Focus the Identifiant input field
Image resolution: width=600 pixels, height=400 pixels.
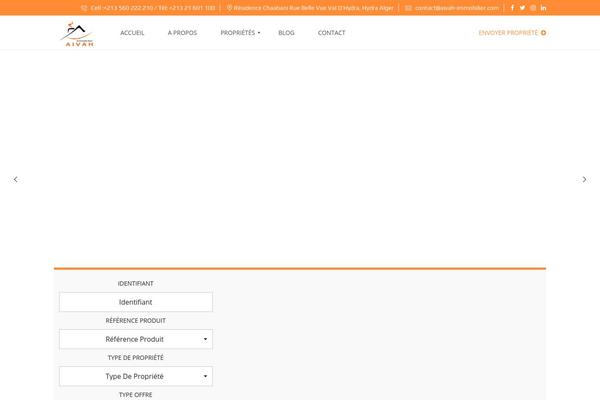point(136,302)
